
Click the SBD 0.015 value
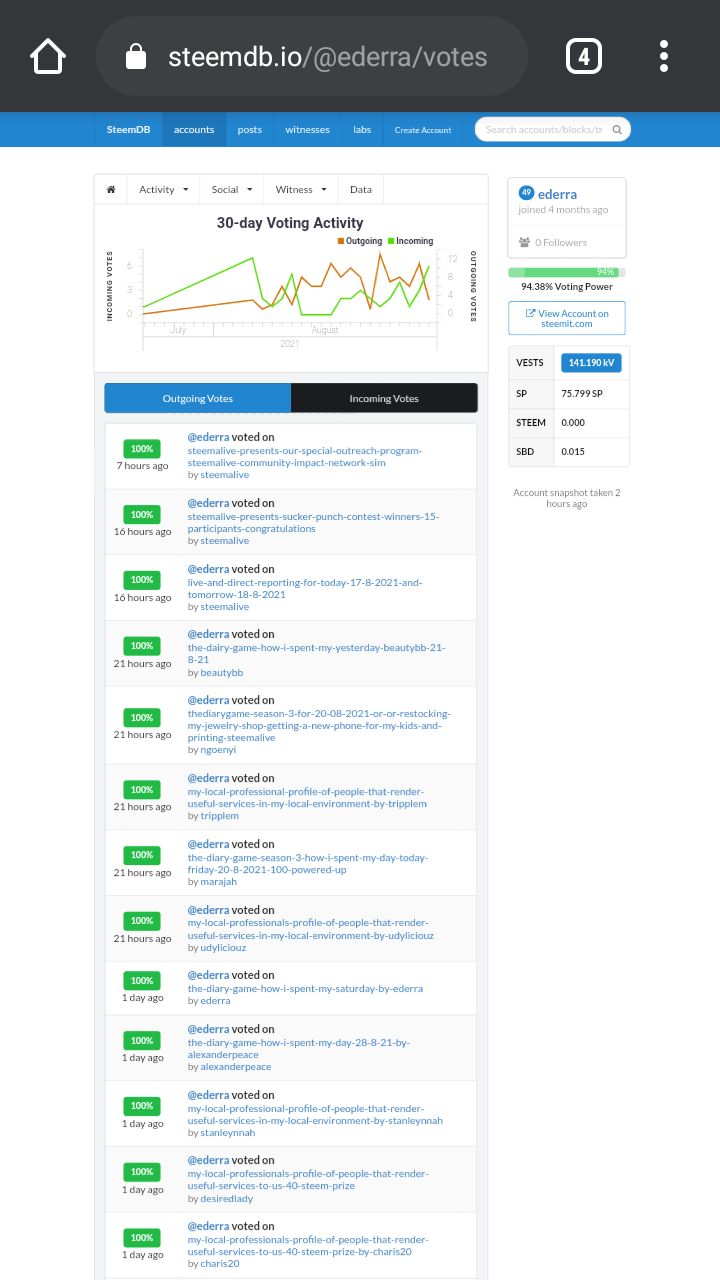click(573, 452)
